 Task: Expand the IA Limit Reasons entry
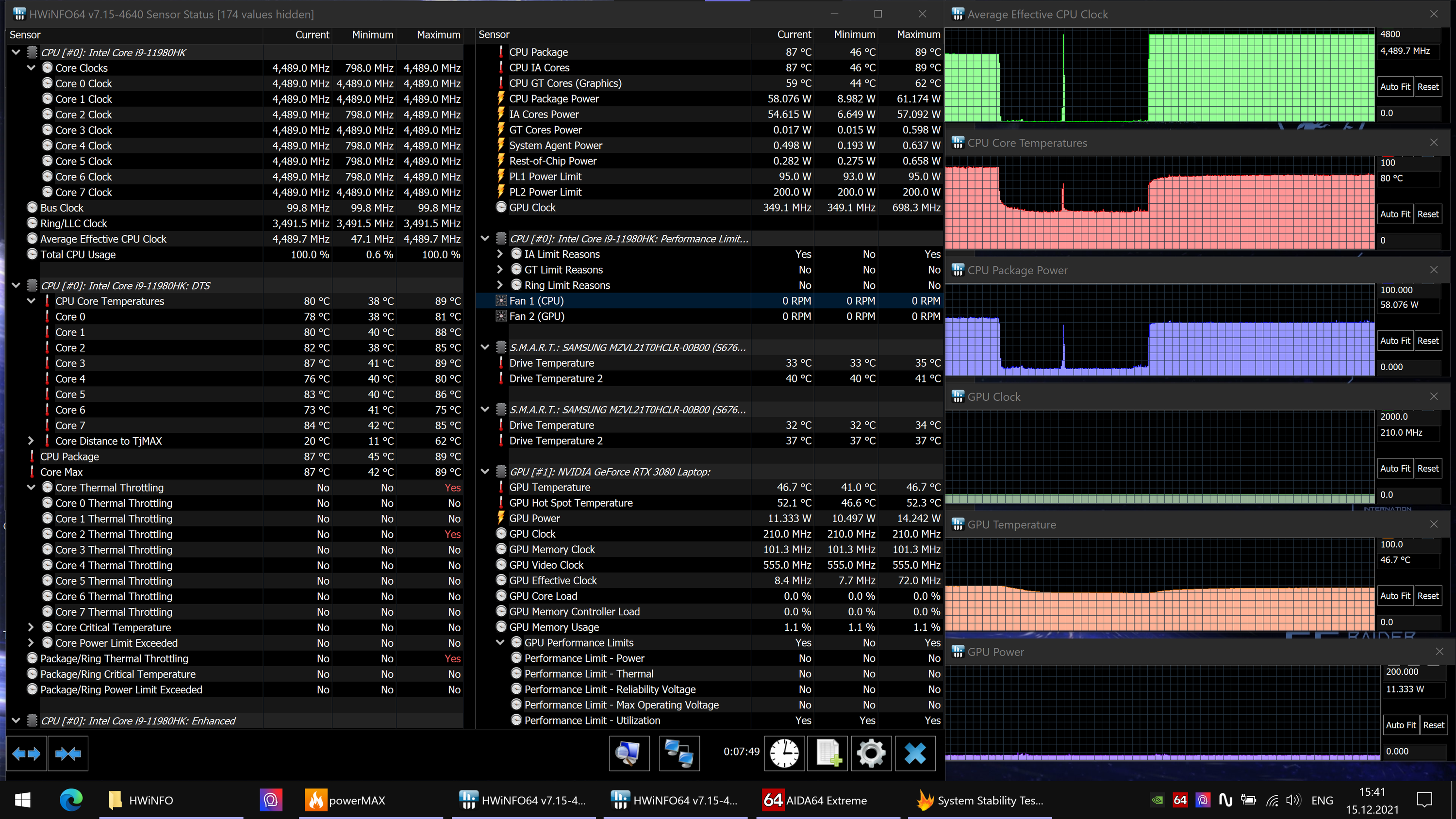(500, 254)
